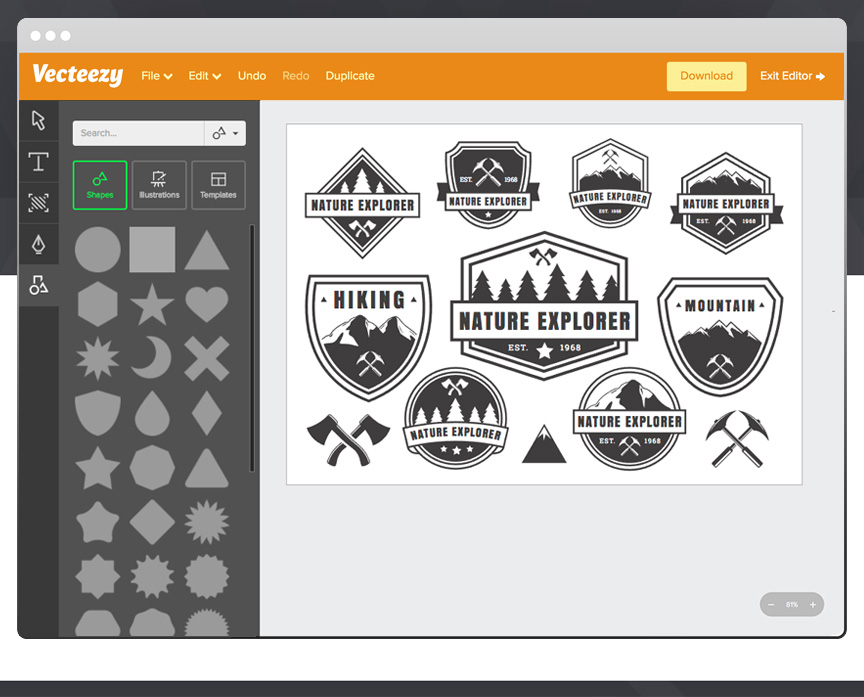
Task: Select the crescent moon shape
Action: click(x=151, y=358)
